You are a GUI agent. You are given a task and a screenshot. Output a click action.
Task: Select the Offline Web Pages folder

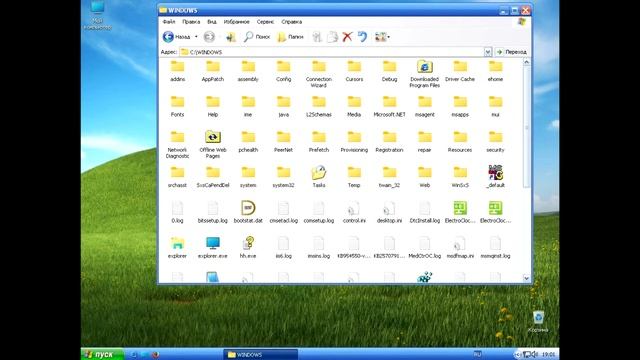point(213,144)
